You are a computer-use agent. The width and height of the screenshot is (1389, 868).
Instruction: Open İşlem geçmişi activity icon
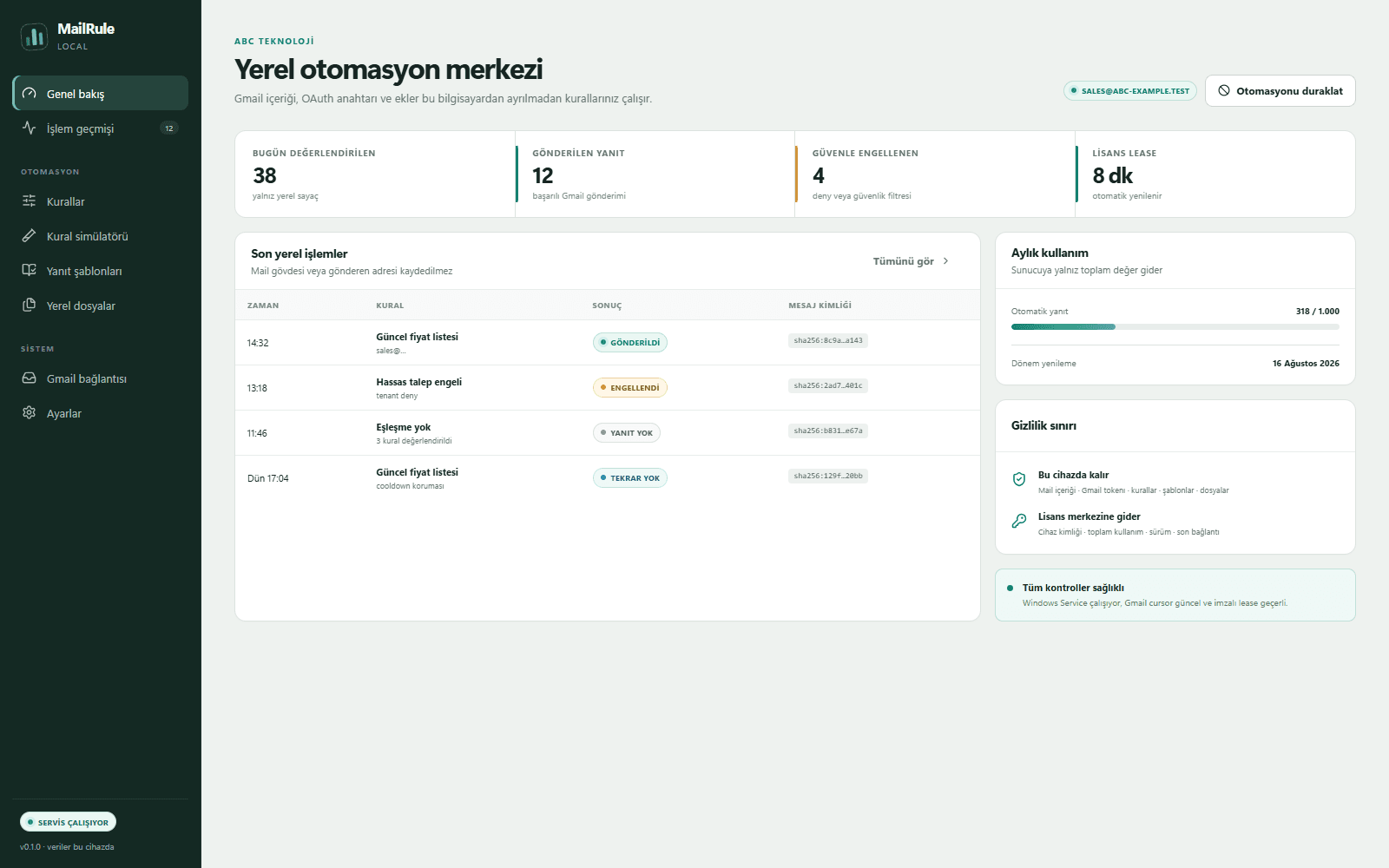point(30,128)
